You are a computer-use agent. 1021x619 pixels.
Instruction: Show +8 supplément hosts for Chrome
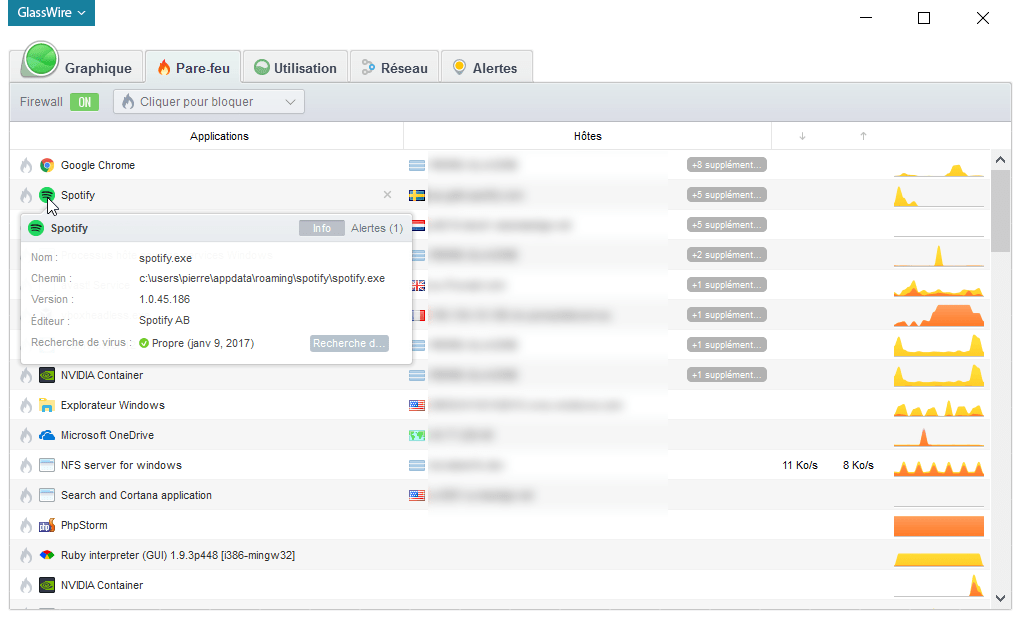pyautogui.click(x=727, y=165)
